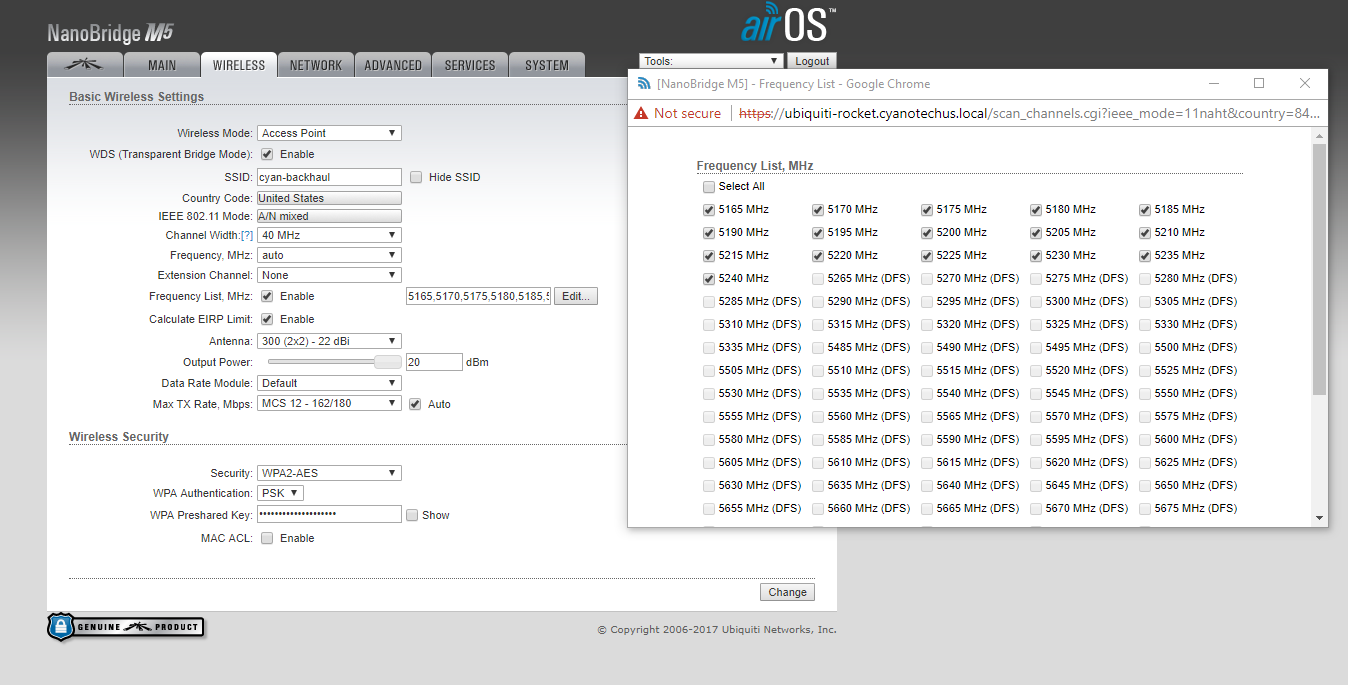This screenshot has width=1348, height=685.
Task: Toggle WDS Transparent Bridge Mode Enable
Action: pos(267,154)
